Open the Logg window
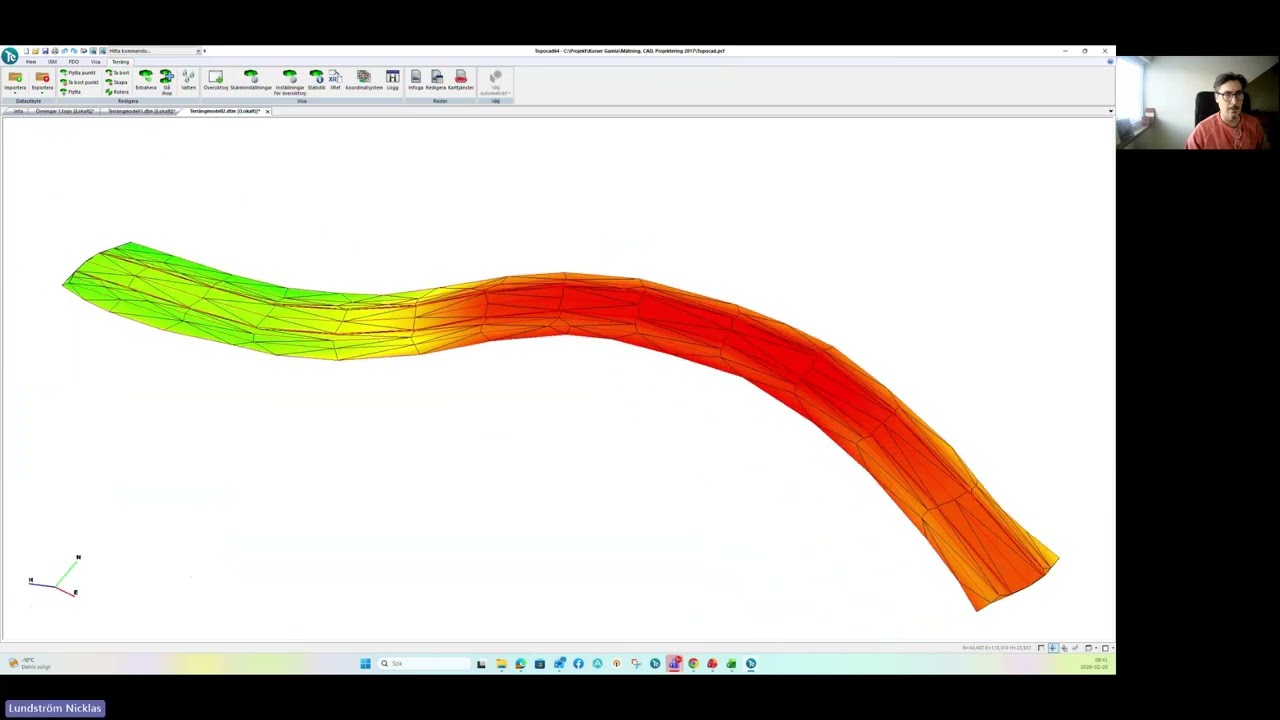Image resolution: width=1280 pixels, height=720 pixels. tap(392, 80)
